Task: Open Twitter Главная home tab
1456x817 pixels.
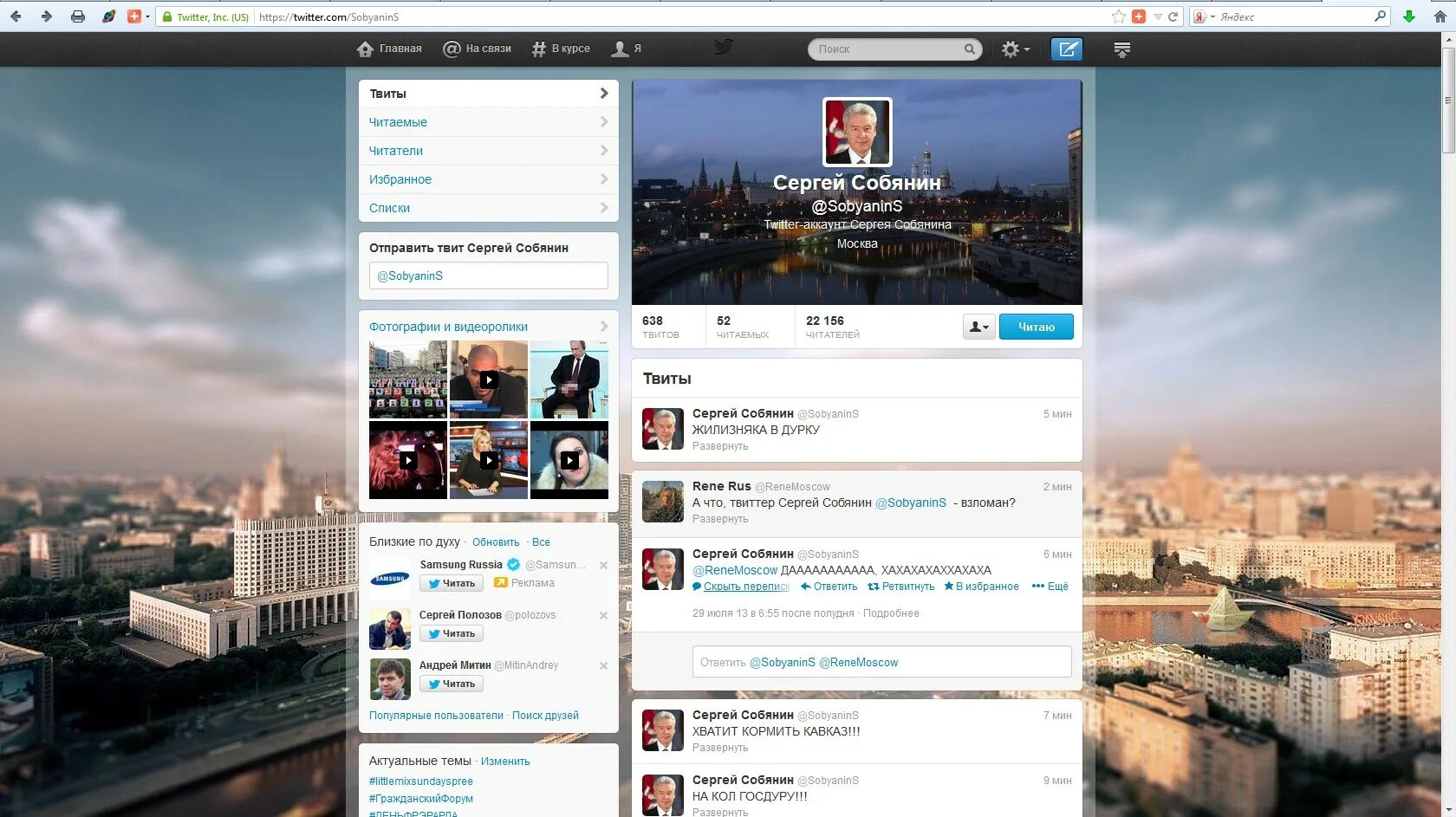Action: tap(389, 49)
